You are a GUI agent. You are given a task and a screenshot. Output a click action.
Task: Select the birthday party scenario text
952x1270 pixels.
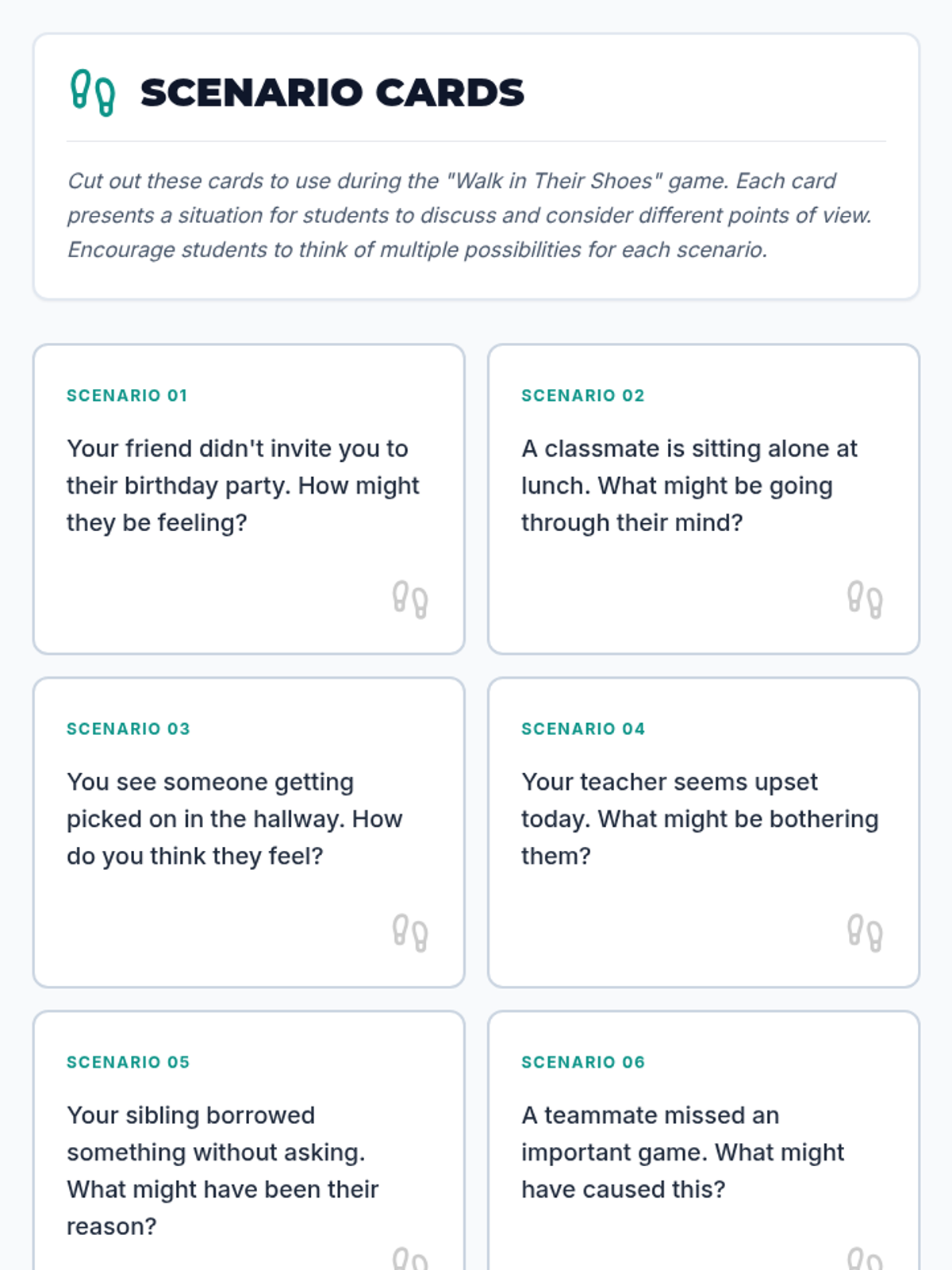(243, 486)
